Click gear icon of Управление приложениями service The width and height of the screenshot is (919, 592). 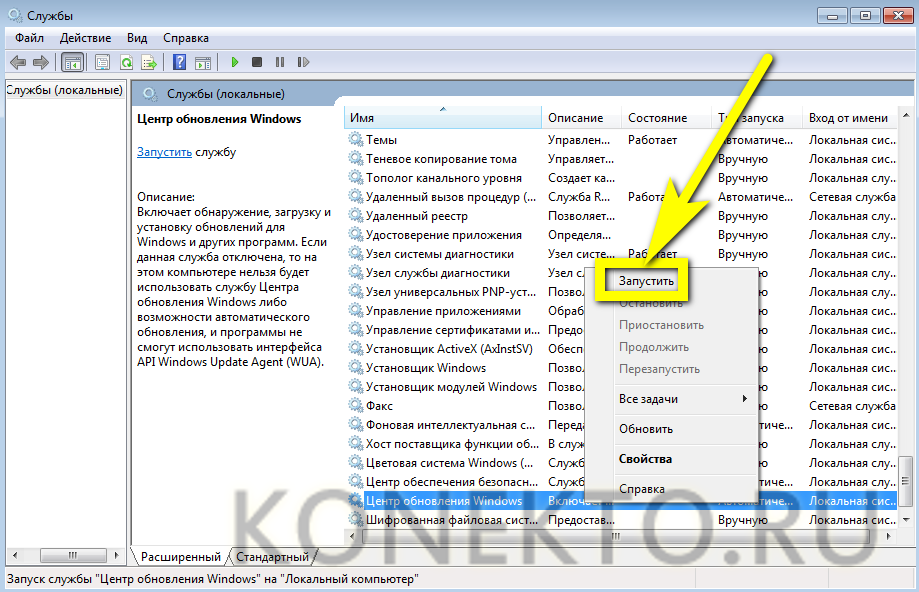click(x=355, y=311)
